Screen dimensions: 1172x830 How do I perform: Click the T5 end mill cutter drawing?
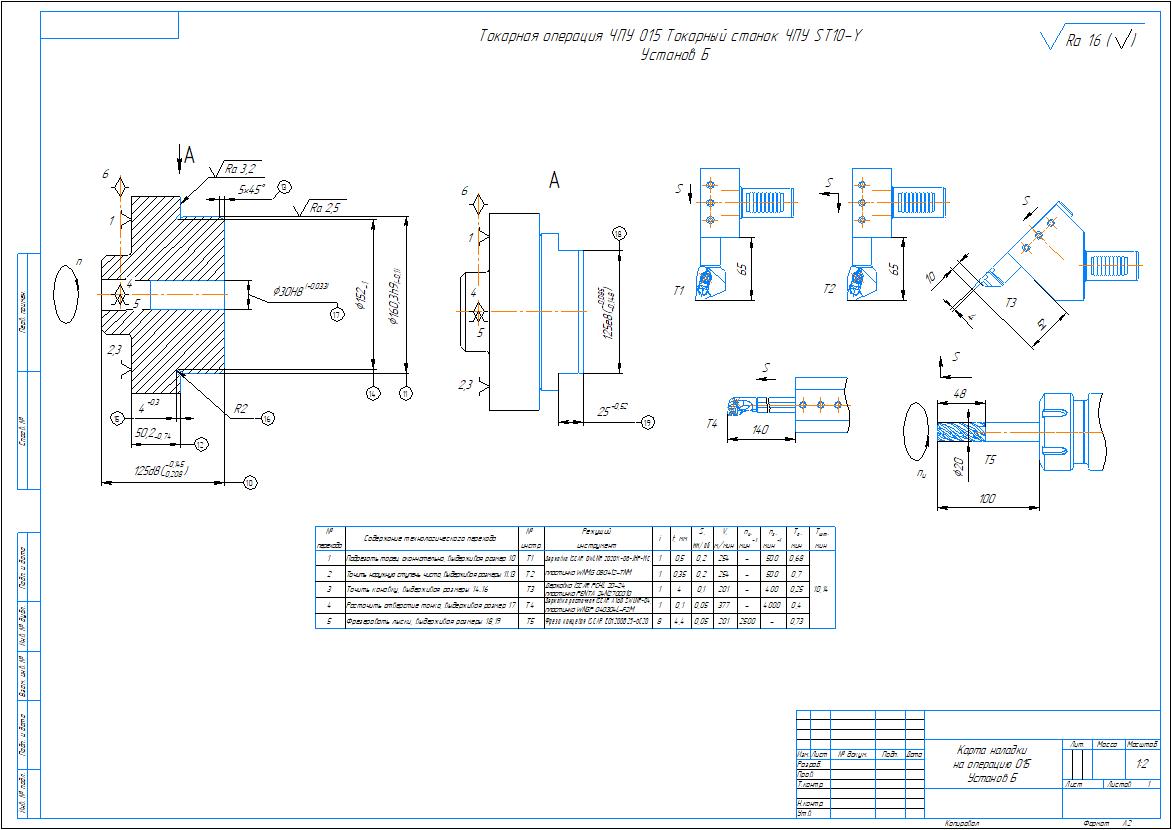click(1020, 434)
